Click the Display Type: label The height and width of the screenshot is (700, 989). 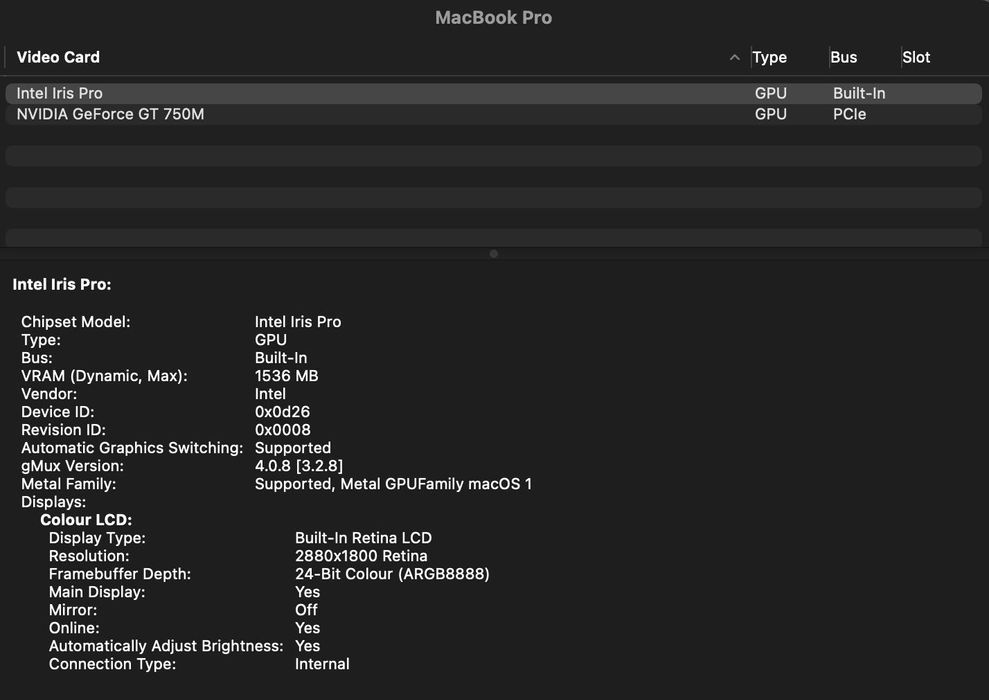click(x=97, y=538)
